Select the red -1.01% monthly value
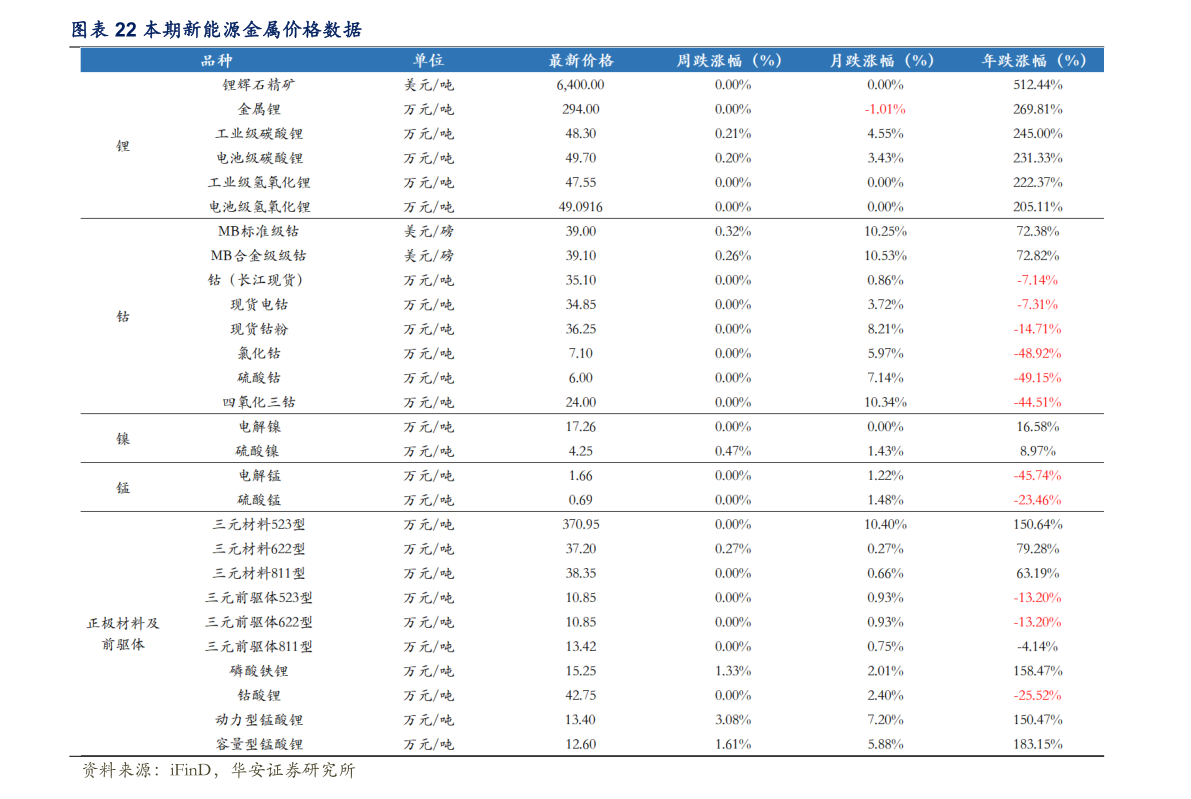The height and width of the screenshot is (799, 1191). coord(885,109)
